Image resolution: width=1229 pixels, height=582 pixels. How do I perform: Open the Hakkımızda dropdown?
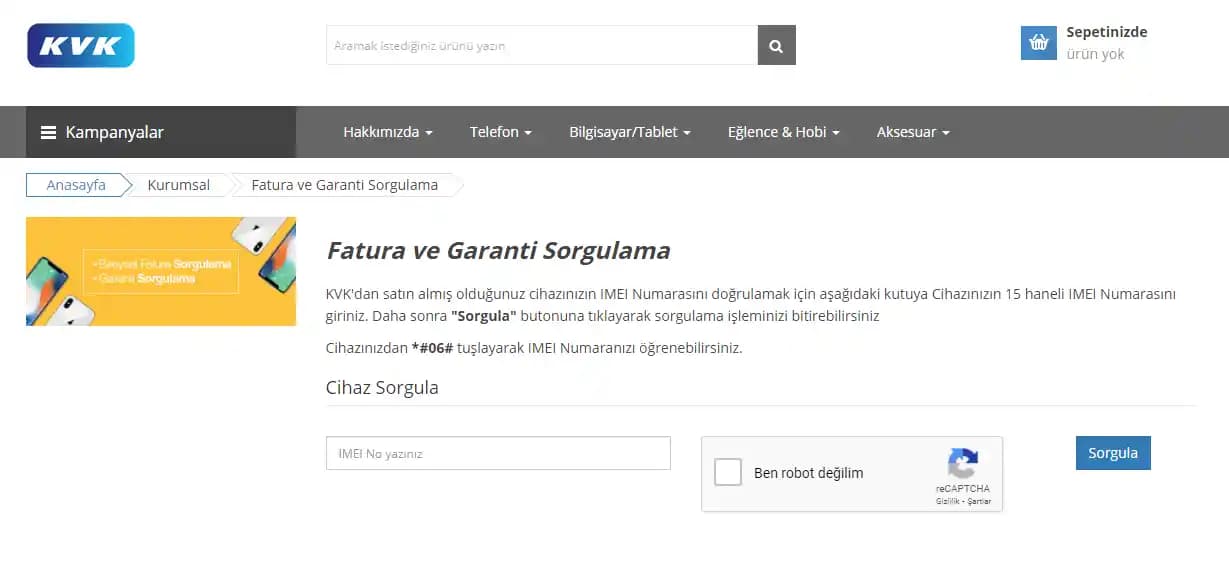click(x=387, y=131)
